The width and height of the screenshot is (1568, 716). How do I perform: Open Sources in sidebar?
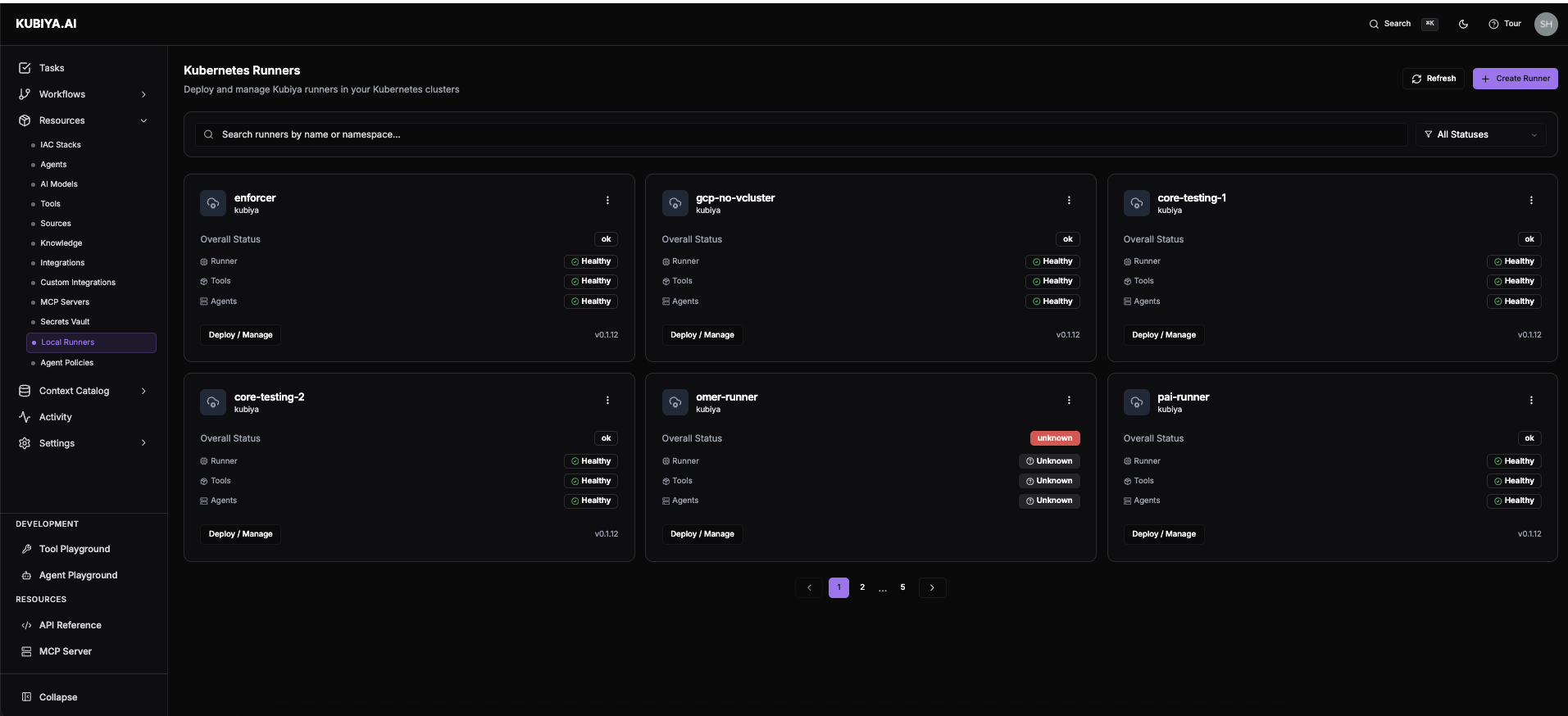point(56,224)
